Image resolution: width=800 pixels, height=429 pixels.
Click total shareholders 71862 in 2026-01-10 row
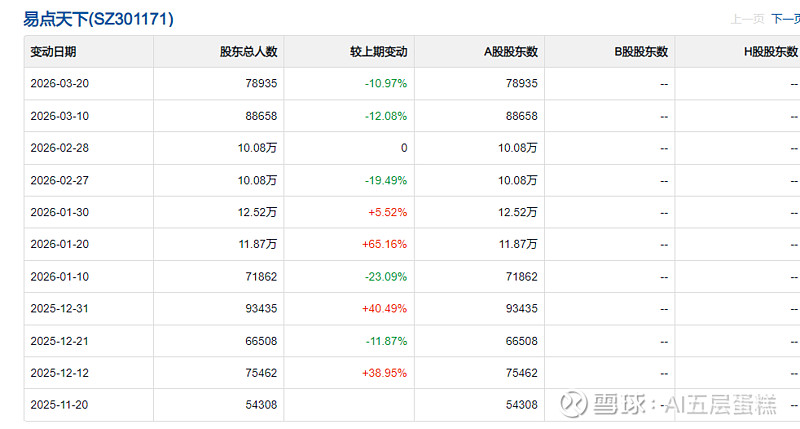pyautogui.click(x=261, y=277)
